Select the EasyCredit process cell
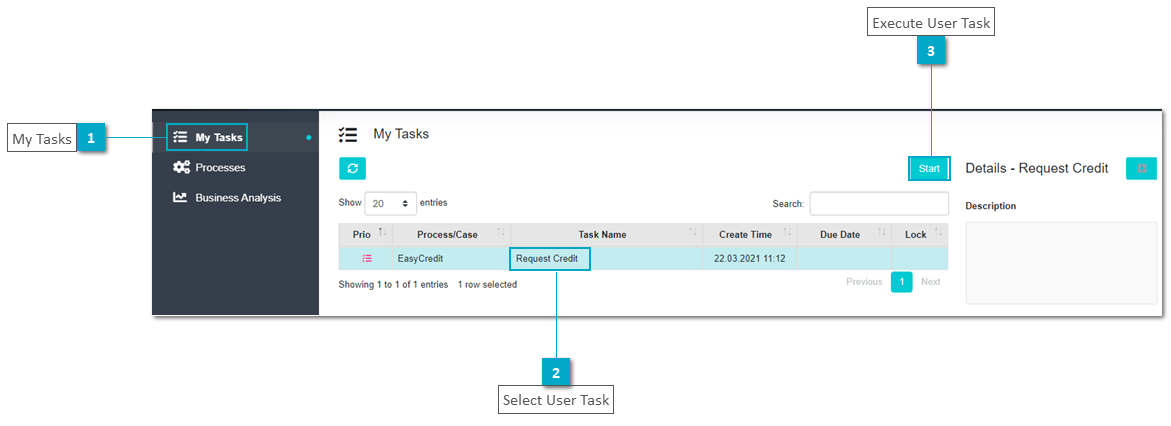Image resolution: width=1171 pixels, height=426 pixels. click(452, 259)
